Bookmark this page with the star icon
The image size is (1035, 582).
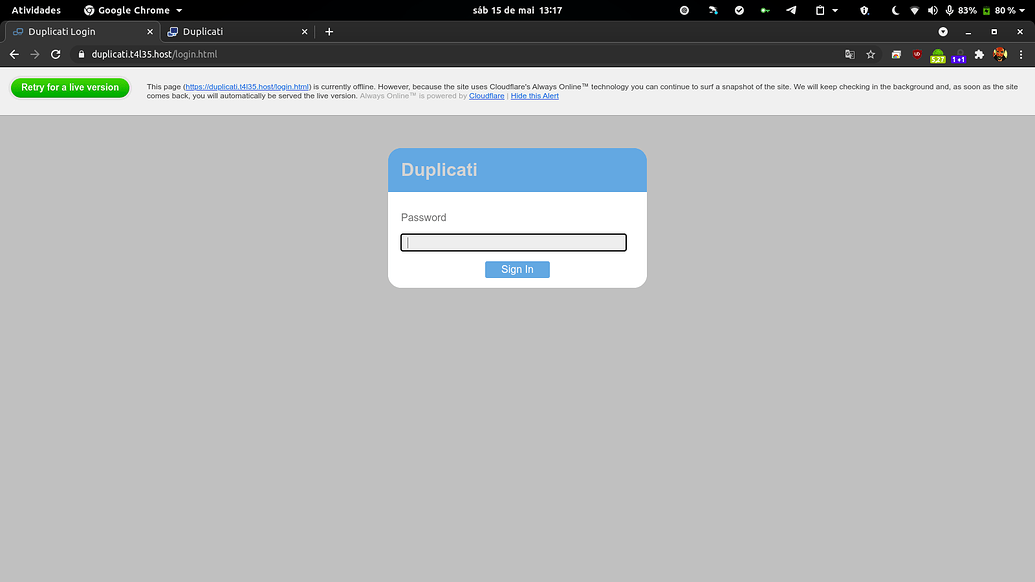click(871, 55)
